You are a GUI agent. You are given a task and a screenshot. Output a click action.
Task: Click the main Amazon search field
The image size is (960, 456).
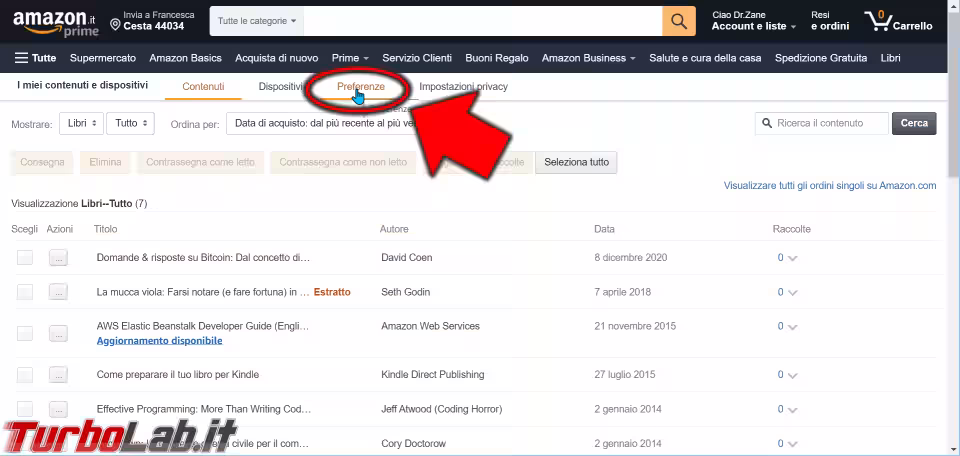click(x=483, y=21)
